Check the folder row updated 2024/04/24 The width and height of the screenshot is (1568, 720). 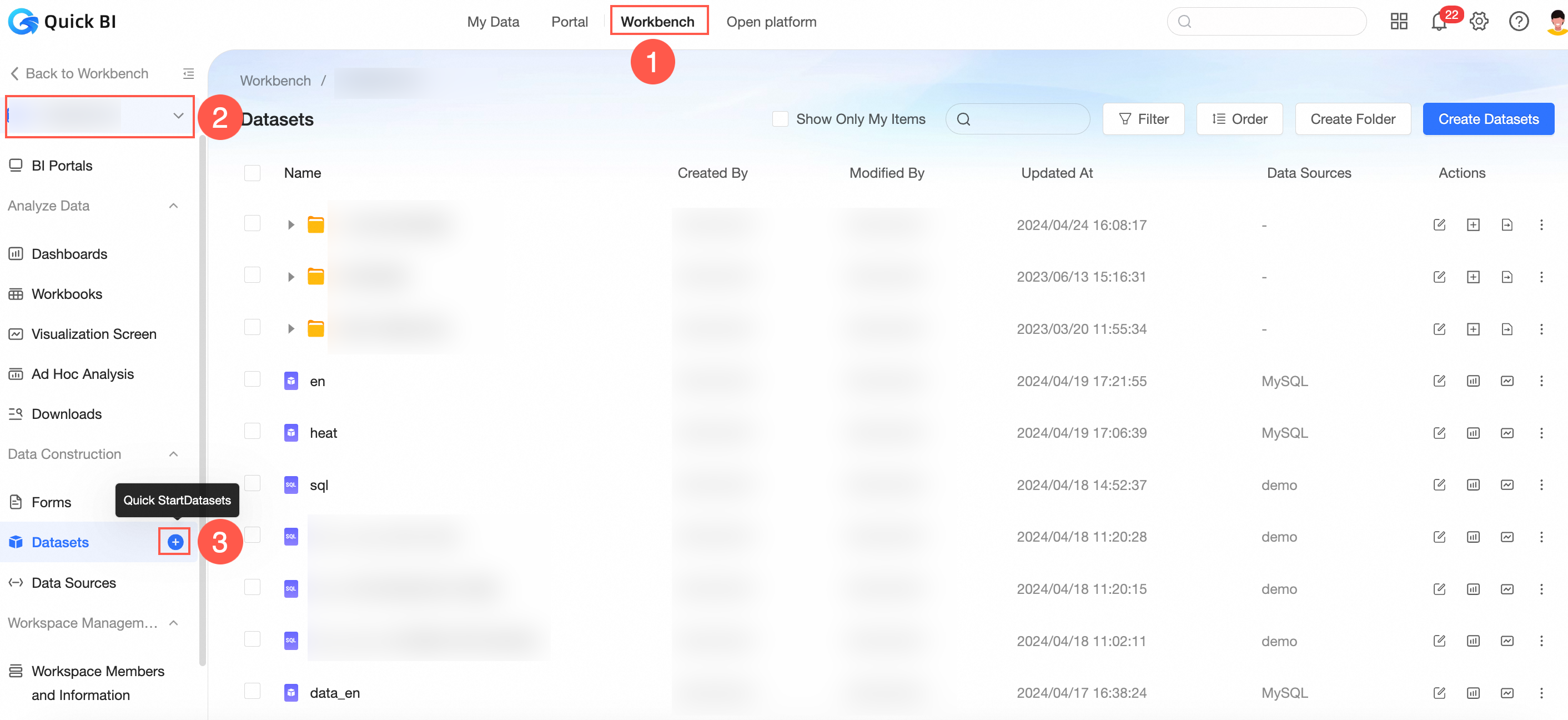pyautogui.click(x=252, y=223)
